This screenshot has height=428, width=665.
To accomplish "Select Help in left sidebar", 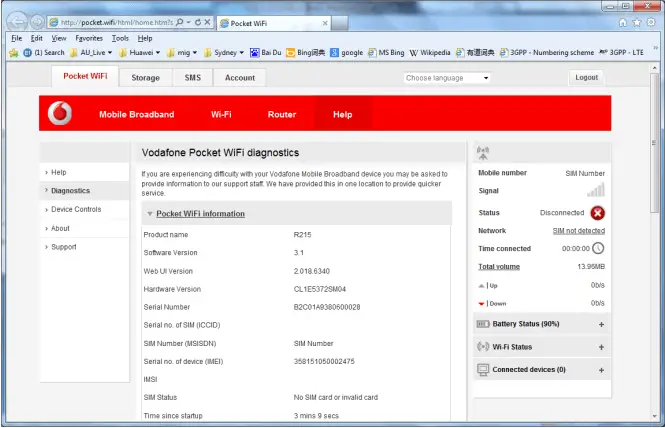I will [85, 172].
